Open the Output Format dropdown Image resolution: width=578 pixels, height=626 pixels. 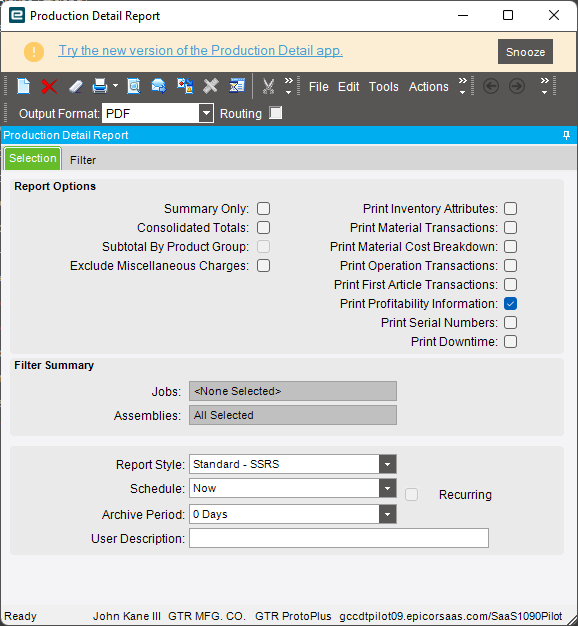coord(206,113)
